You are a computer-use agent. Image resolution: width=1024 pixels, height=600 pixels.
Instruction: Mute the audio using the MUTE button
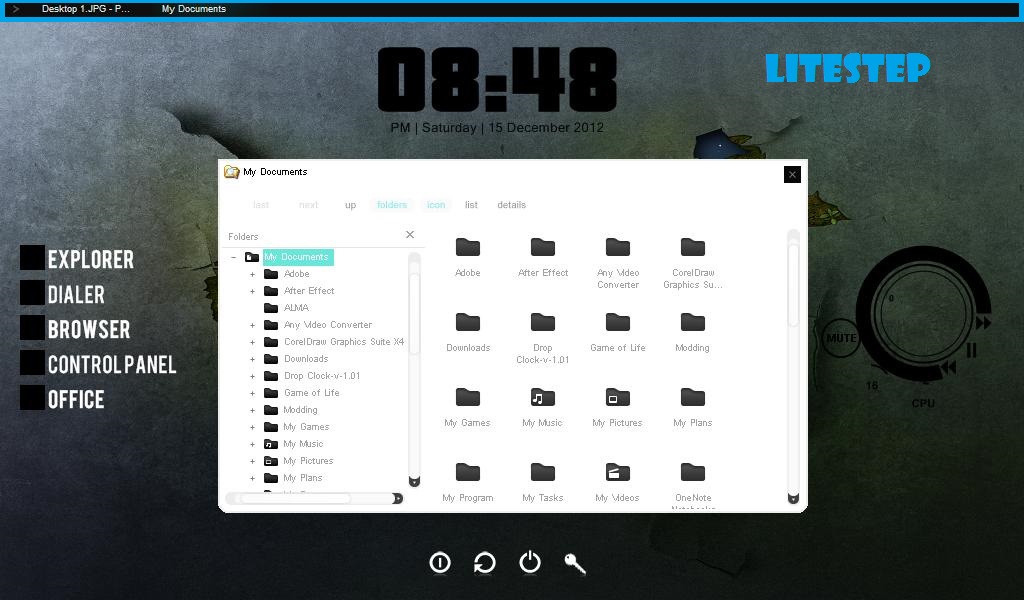point(840,338)
